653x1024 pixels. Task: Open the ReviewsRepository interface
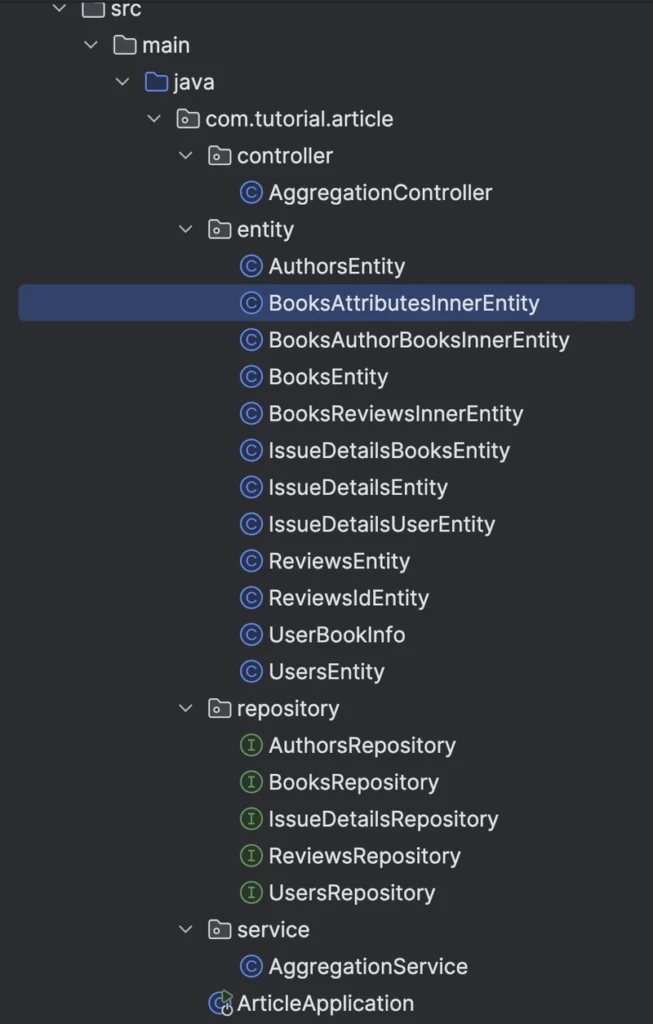click(x=364, y=856)
